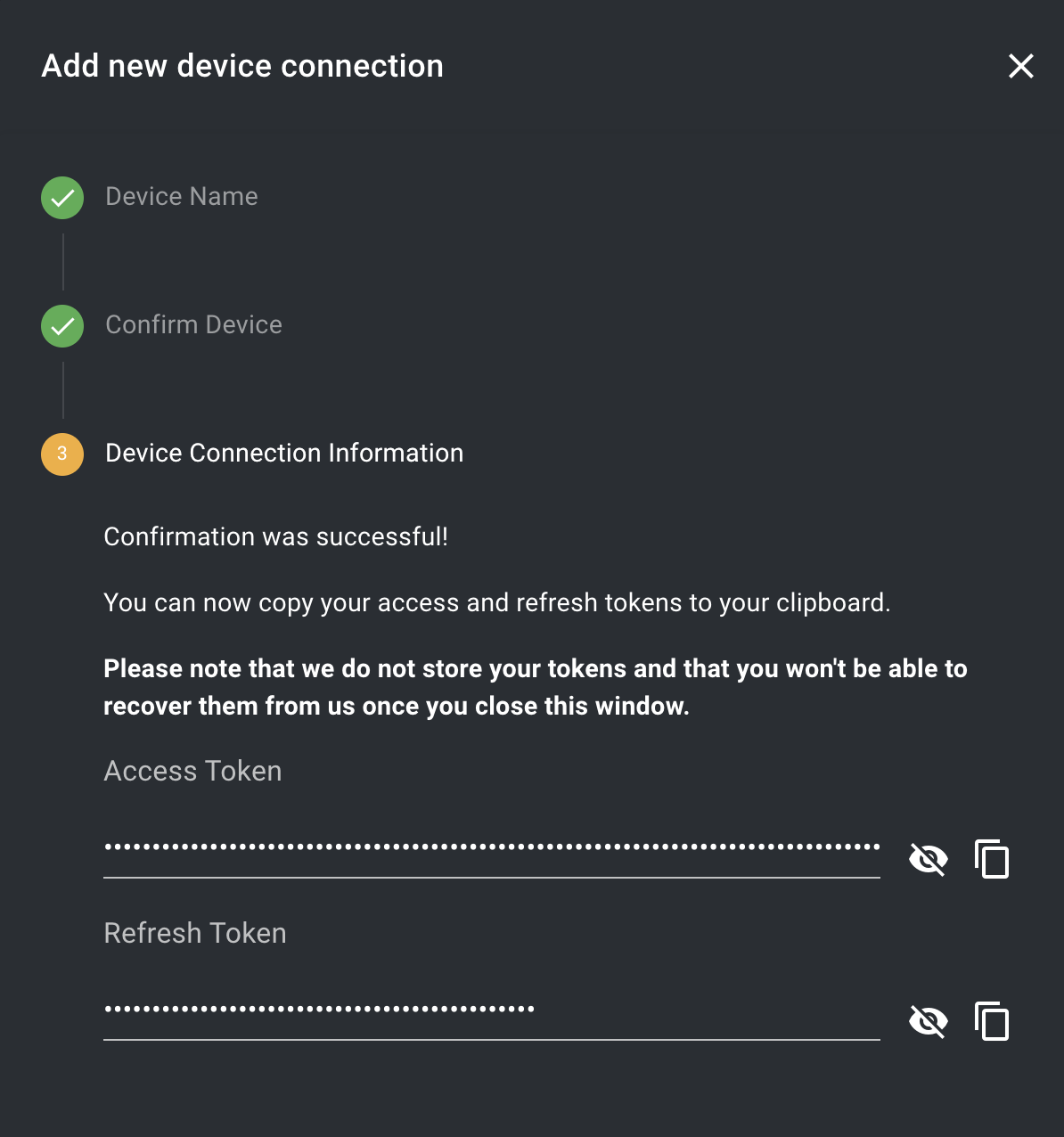Click the Refresh Token field label
The image size is (1064, 1137).
(x=195, y=934)
